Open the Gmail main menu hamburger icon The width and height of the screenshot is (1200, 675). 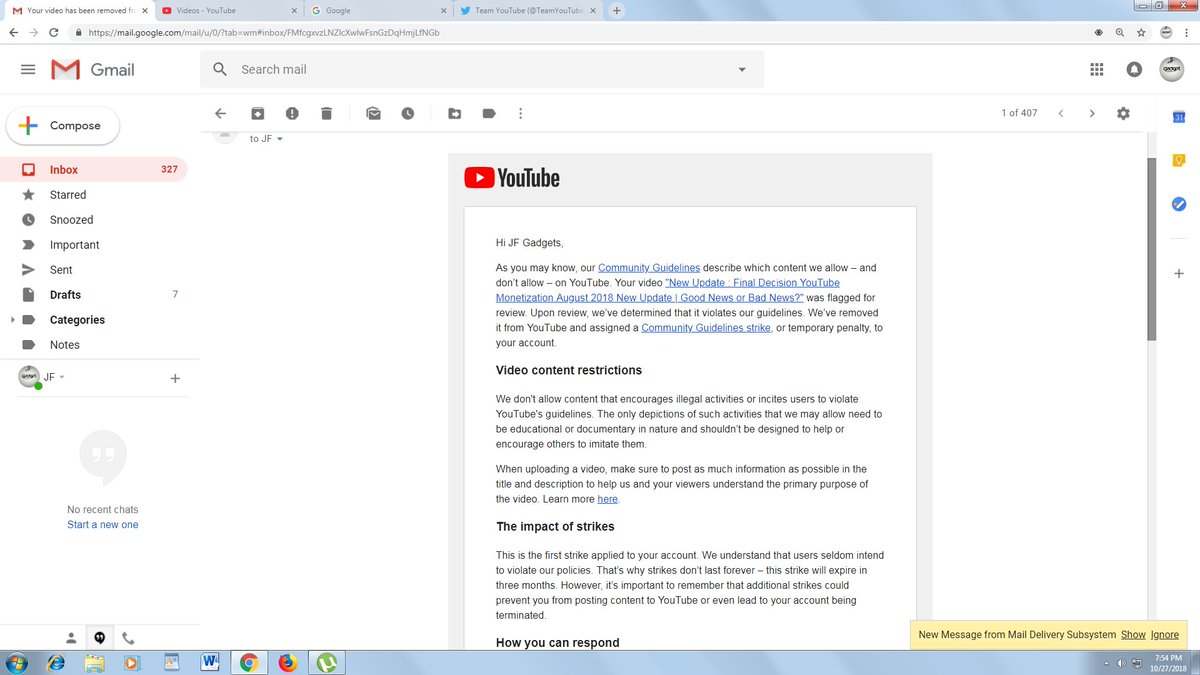(28, 70)
